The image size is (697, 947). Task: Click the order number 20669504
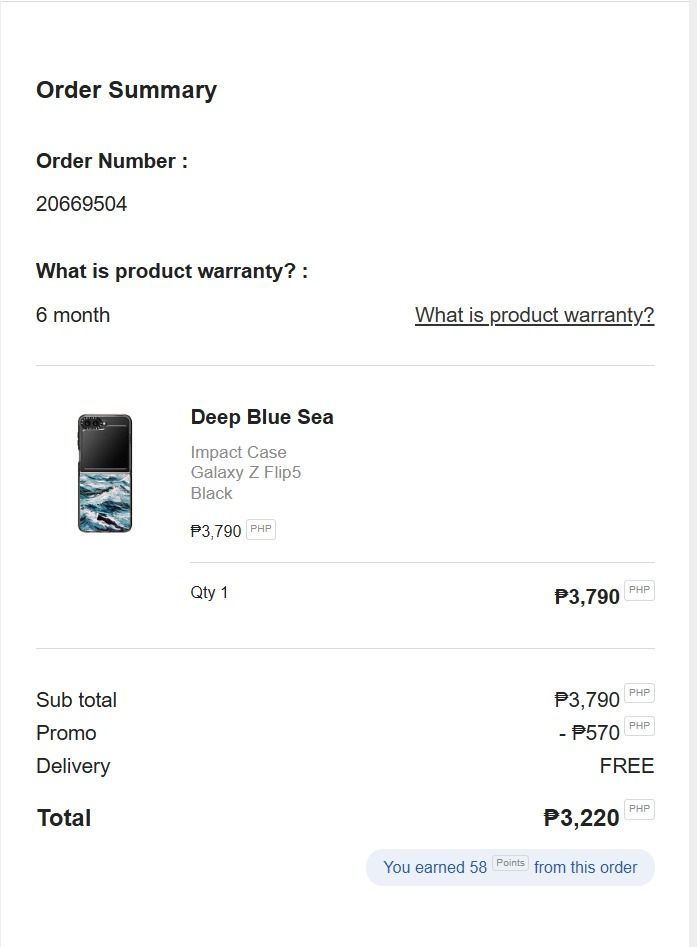coord(81,204)
